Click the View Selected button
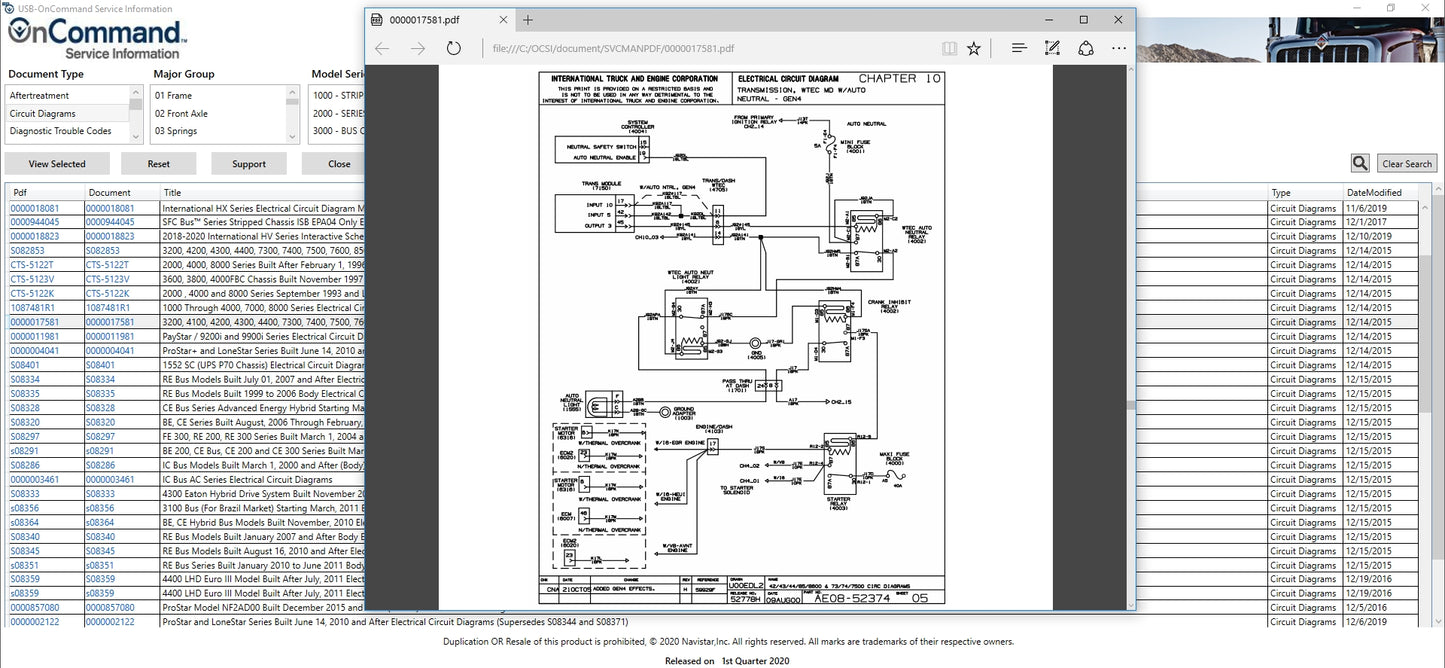Screen dimensions: 1445x668 pos(57,162)
